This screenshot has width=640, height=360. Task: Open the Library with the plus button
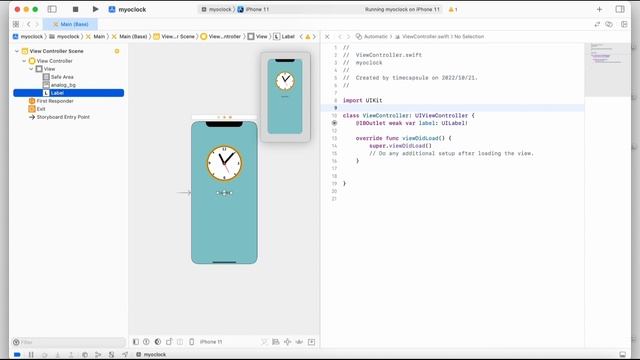(599, 9)
